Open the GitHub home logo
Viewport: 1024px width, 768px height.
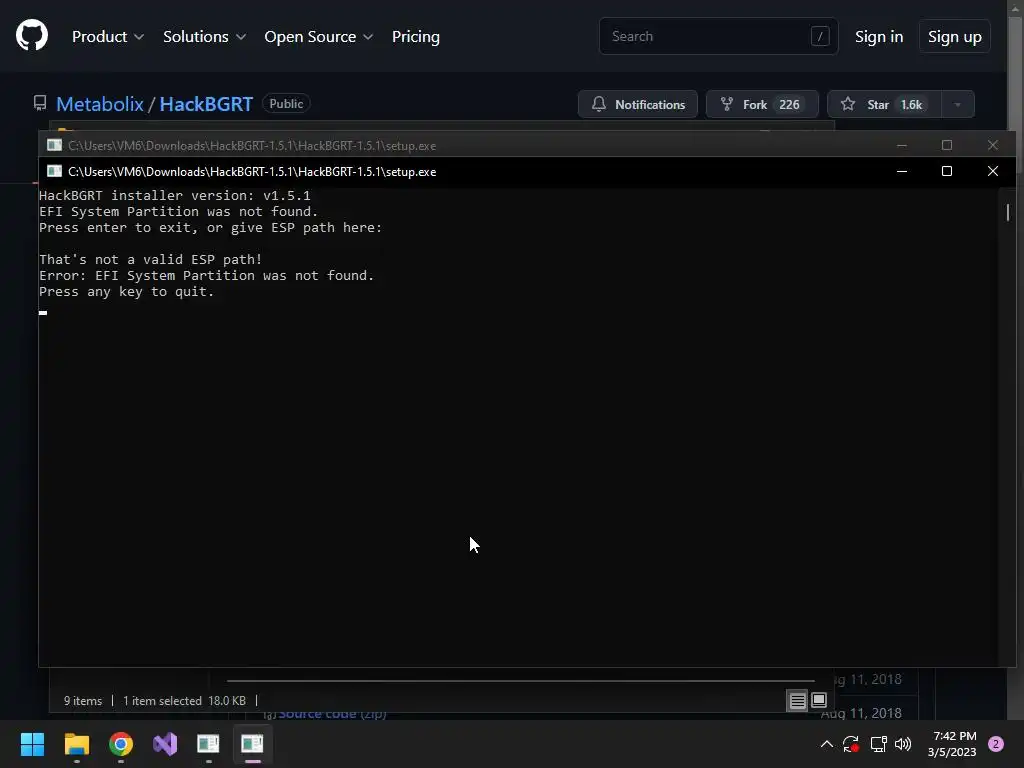coord(32,35)
